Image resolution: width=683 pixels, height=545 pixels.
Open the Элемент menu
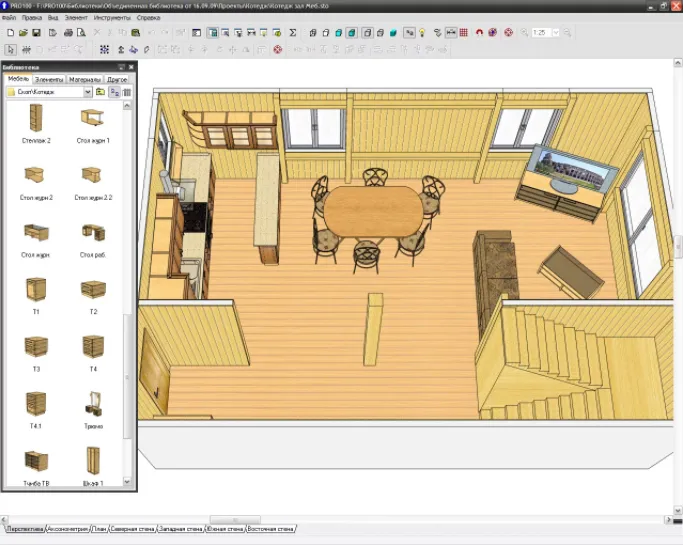(x=76, y=18)
